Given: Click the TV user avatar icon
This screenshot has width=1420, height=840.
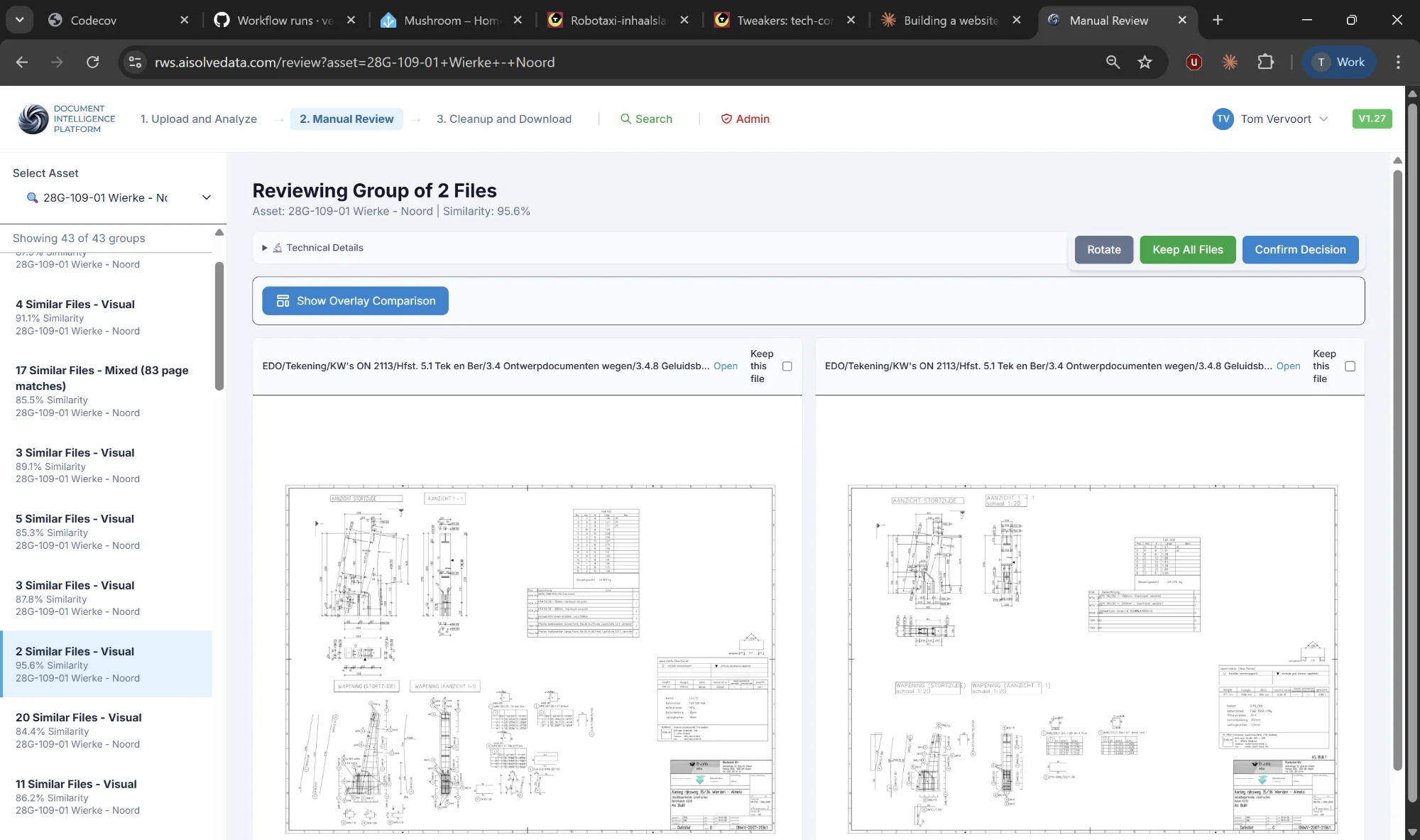Looking at the screenshot, I should 1223,119.
